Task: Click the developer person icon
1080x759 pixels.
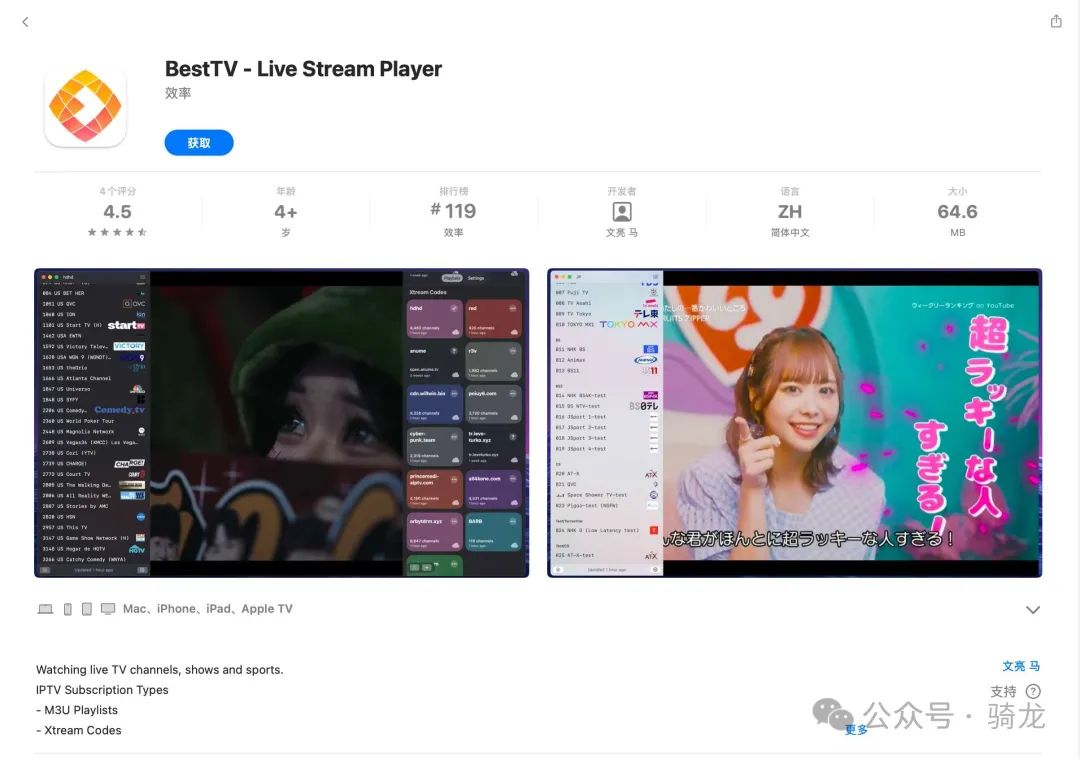Action: (x=621, y=211)
